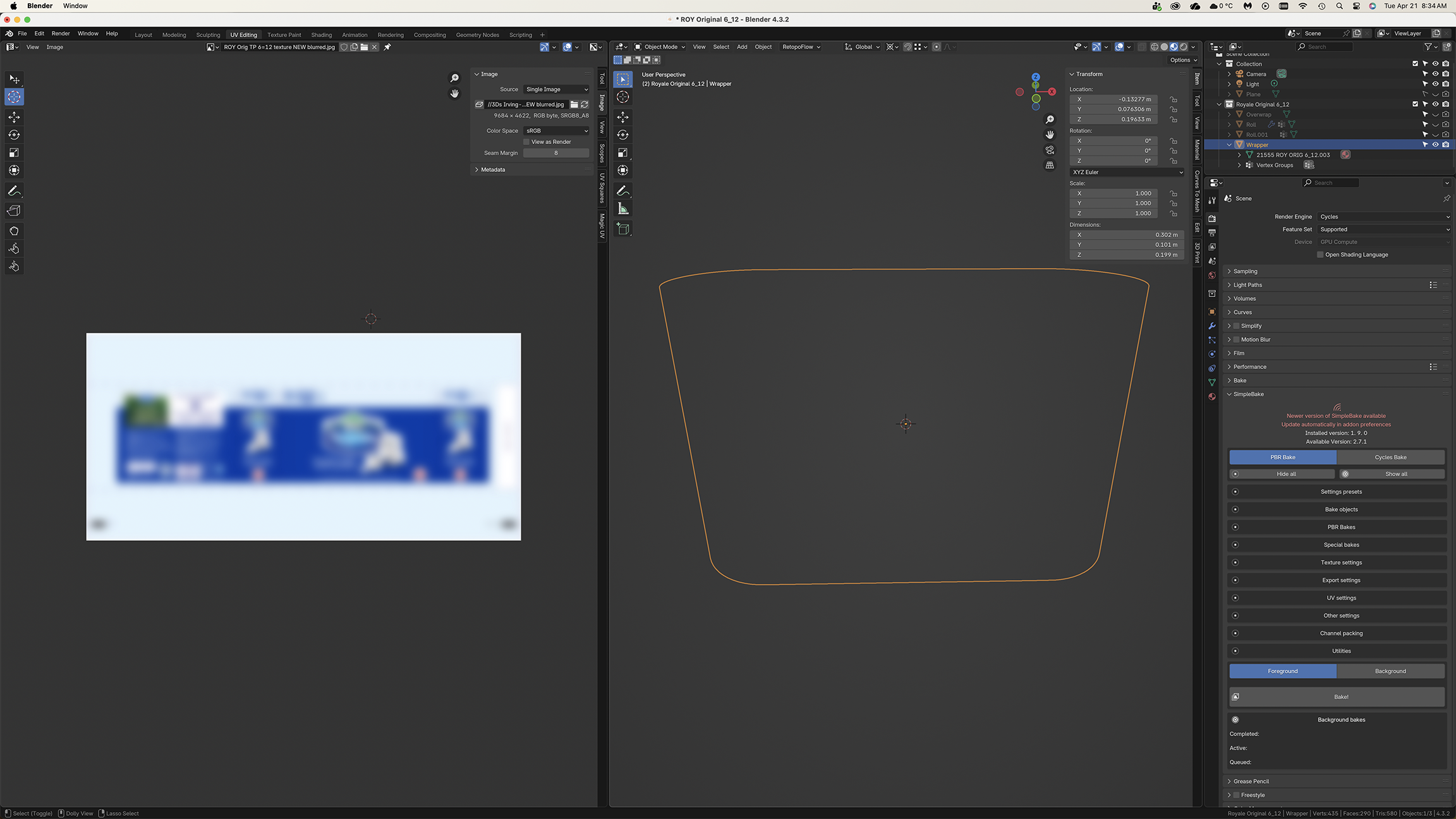Expand the Camera item in outliner
The height and width of the screenshot is (819, 1456).
click(1229, 74)
